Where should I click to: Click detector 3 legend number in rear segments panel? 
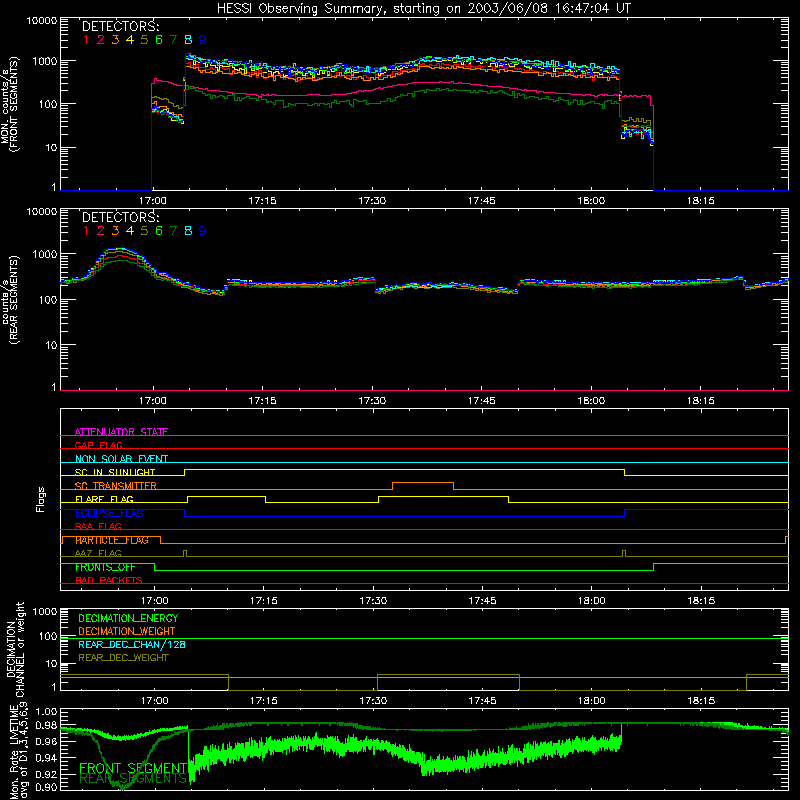(115, 231)
